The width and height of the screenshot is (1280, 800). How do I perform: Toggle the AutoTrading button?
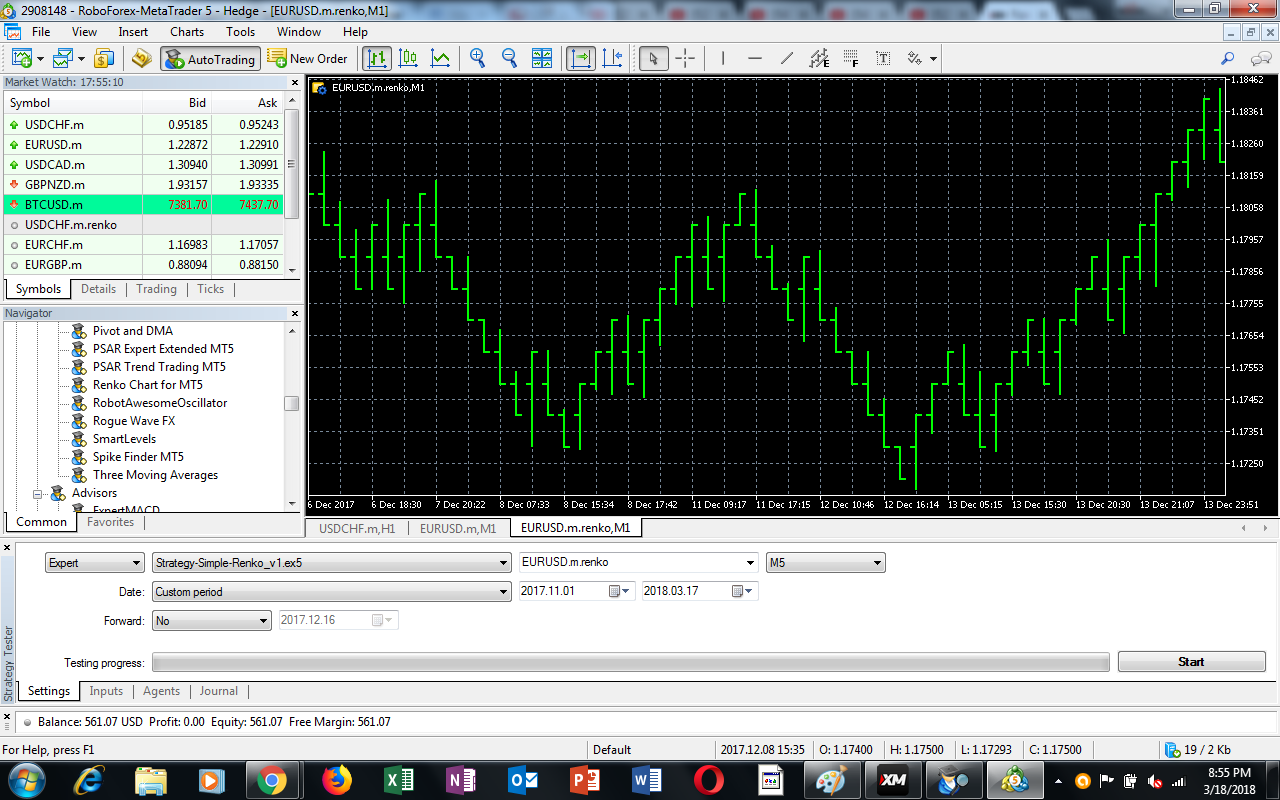(210, 59)
